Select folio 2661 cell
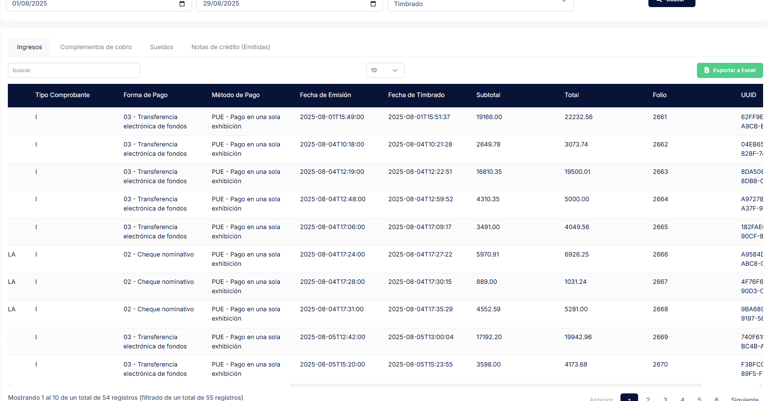 660,117
